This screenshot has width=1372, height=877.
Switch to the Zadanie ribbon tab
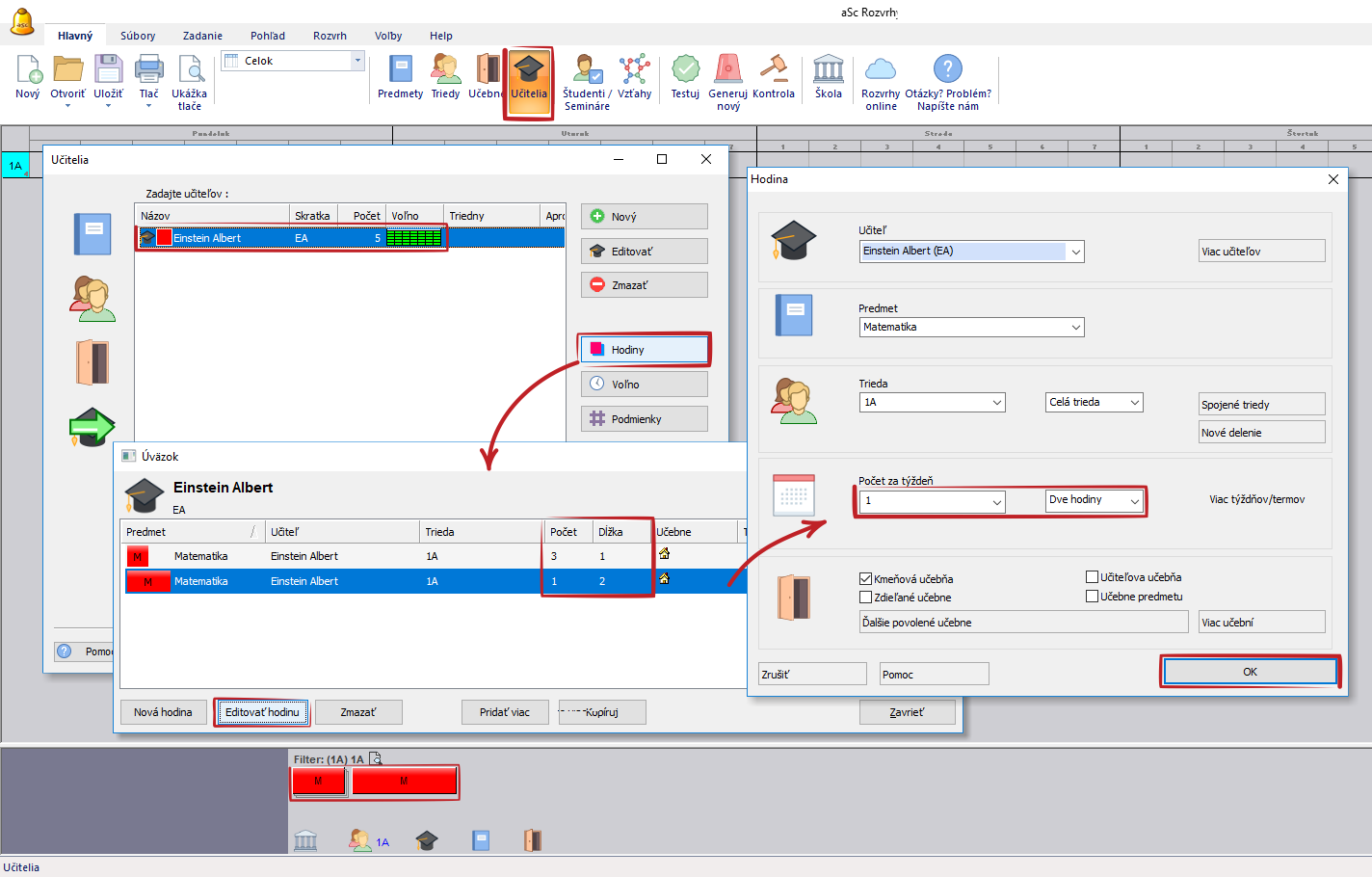(x=202, y=36)
